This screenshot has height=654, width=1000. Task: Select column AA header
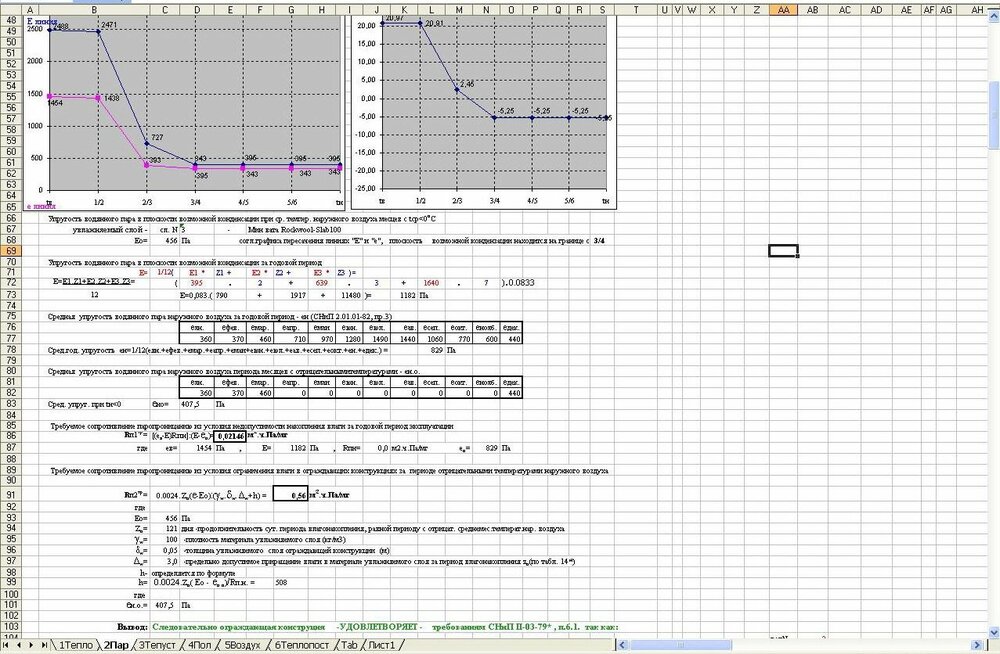click(783, 9)
